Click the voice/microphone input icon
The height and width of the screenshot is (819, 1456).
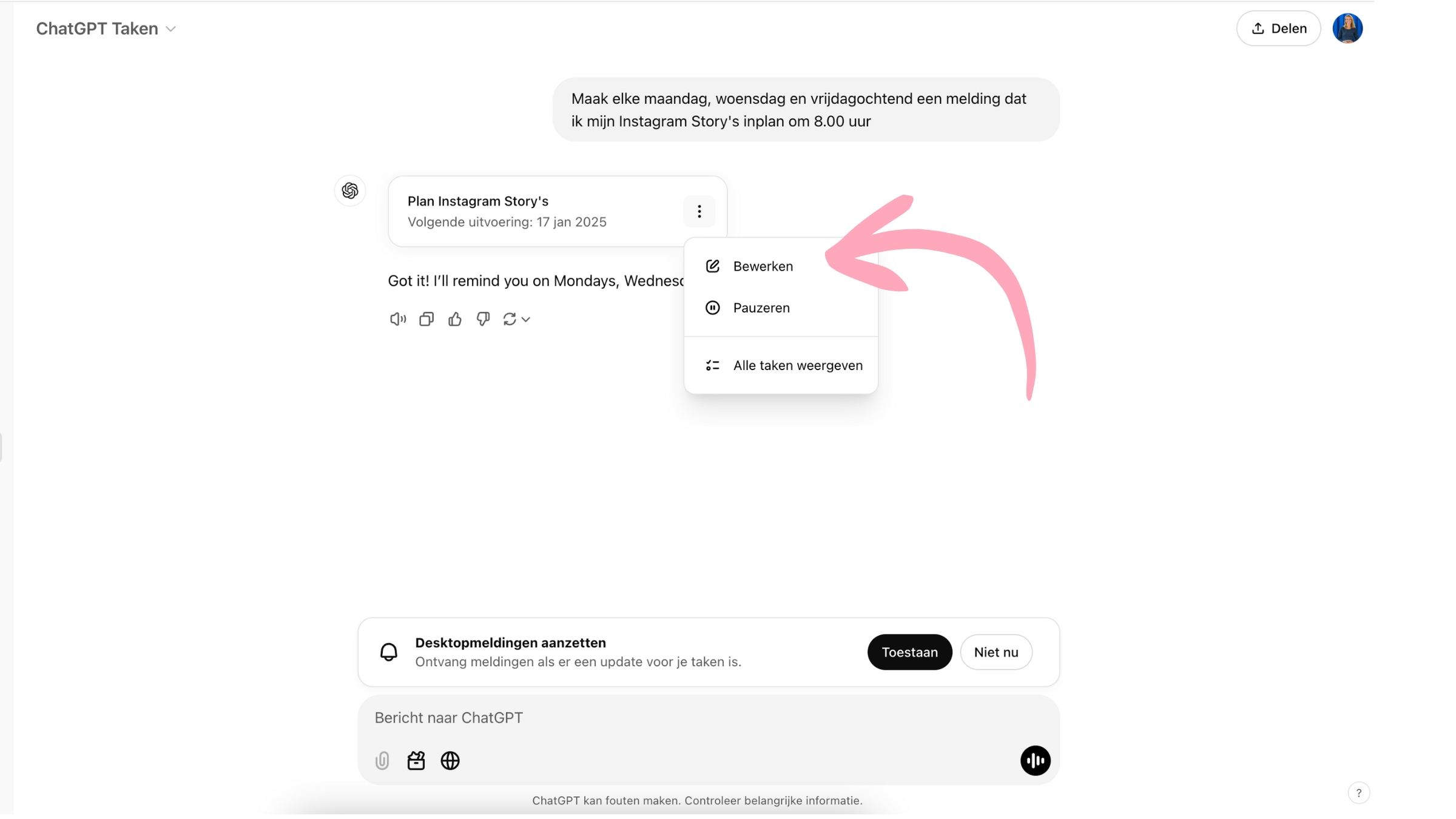click(x=1035, y=760)
